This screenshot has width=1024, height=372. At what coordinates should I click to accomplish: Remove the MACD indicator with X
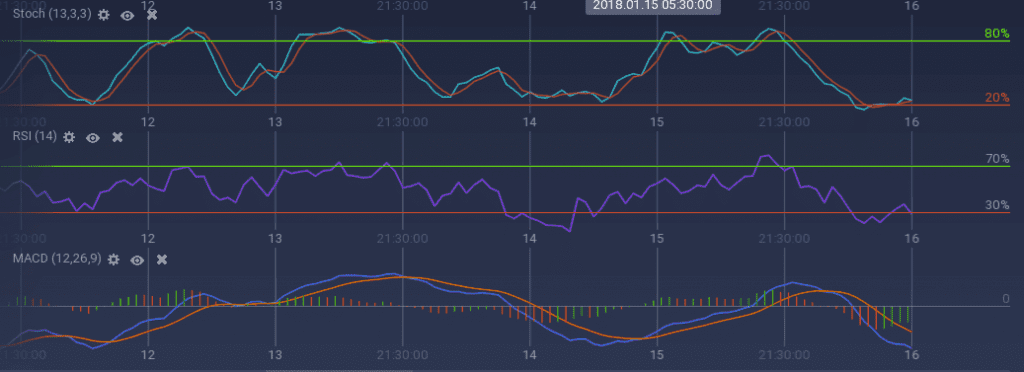point(162,259)
